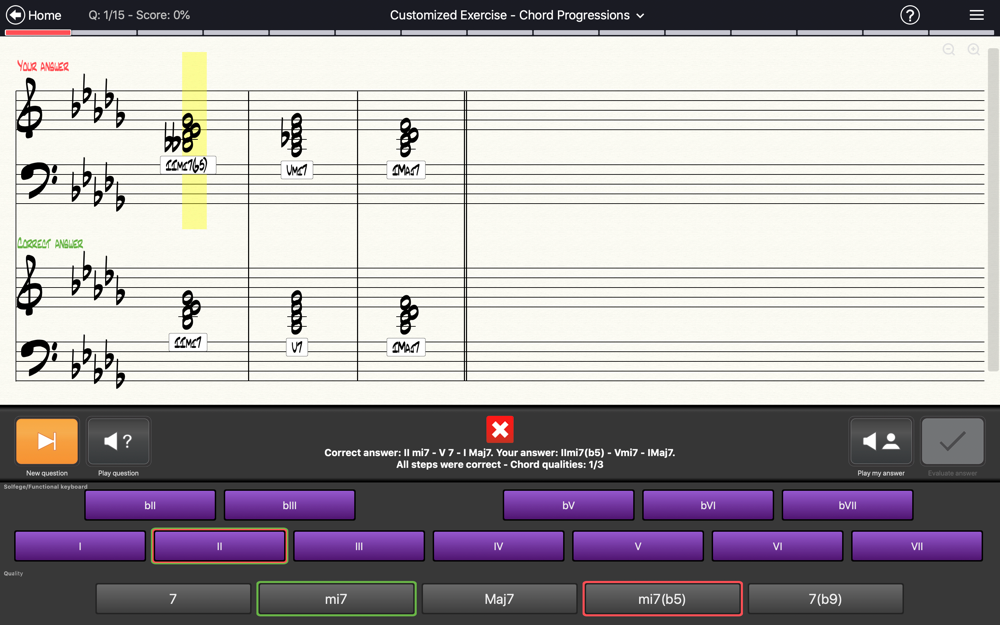1000x625 pixels.
Task: Select the 7(b9) chord quality
Action: tap(825, 599)
